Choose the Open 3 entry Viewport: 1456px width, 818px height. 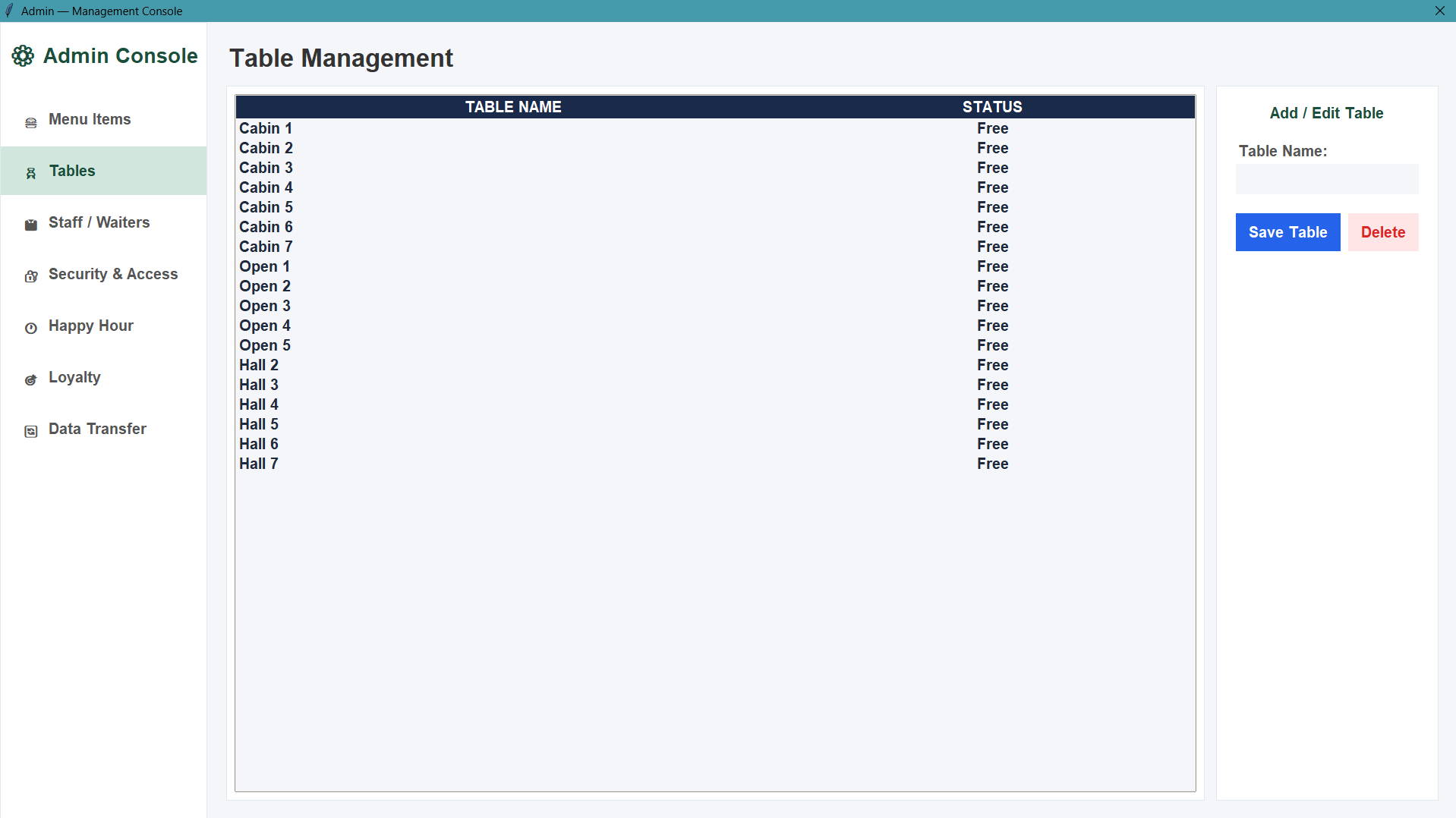715,306
